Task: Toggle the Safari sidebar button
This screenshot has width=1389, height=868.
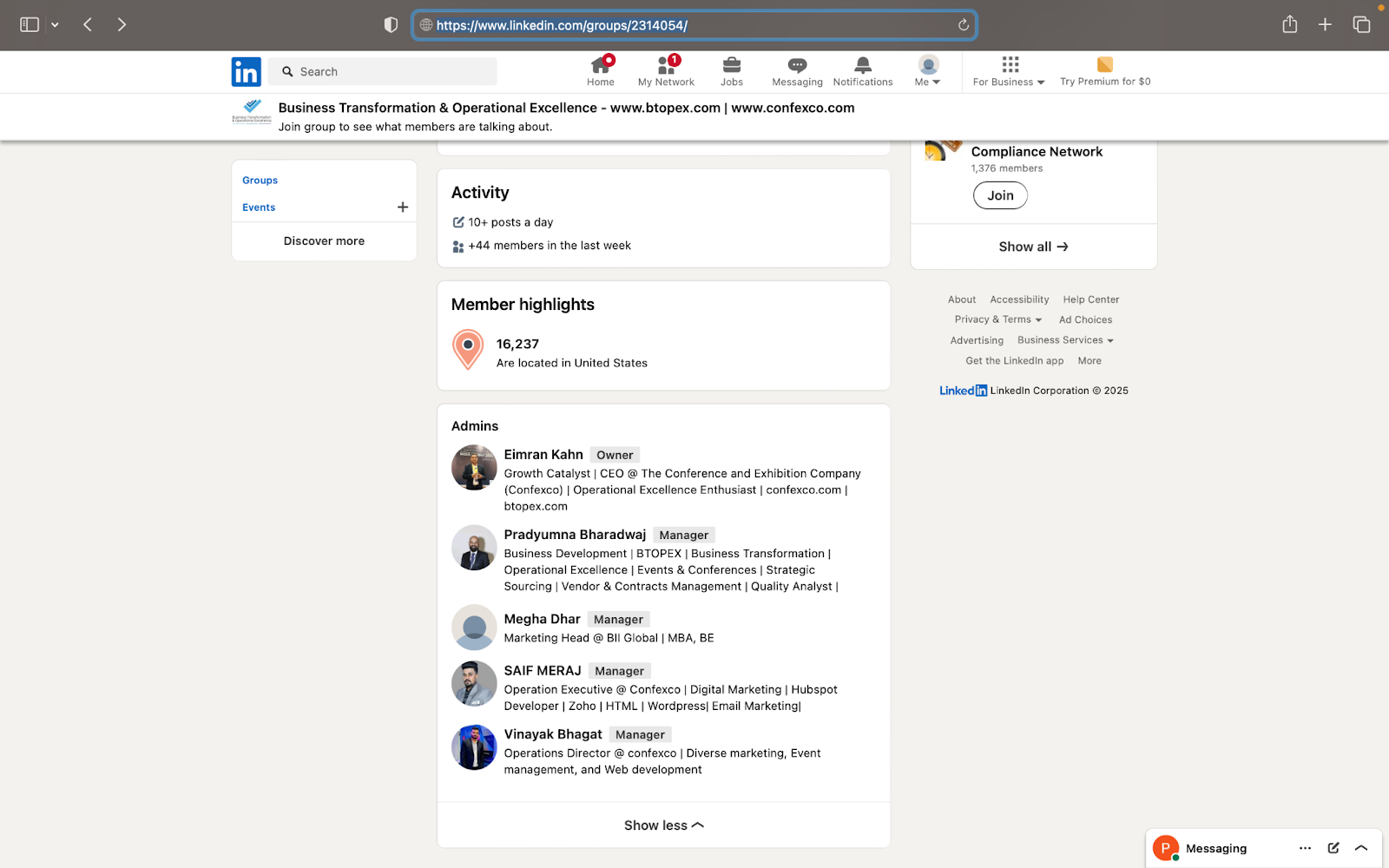Action: click(30, 24)
